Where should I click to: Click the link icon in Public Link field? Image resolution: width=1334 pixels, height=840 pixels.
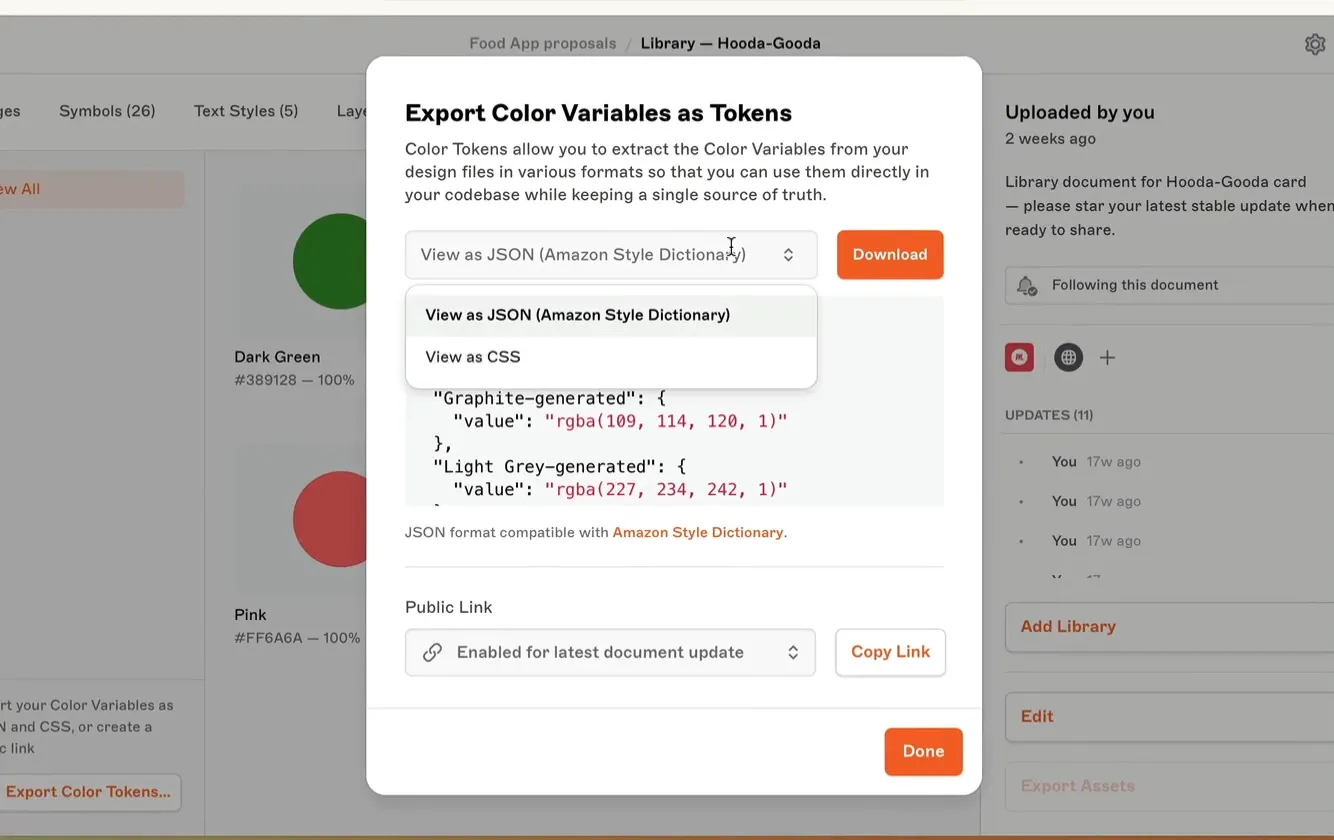(432, 652)
